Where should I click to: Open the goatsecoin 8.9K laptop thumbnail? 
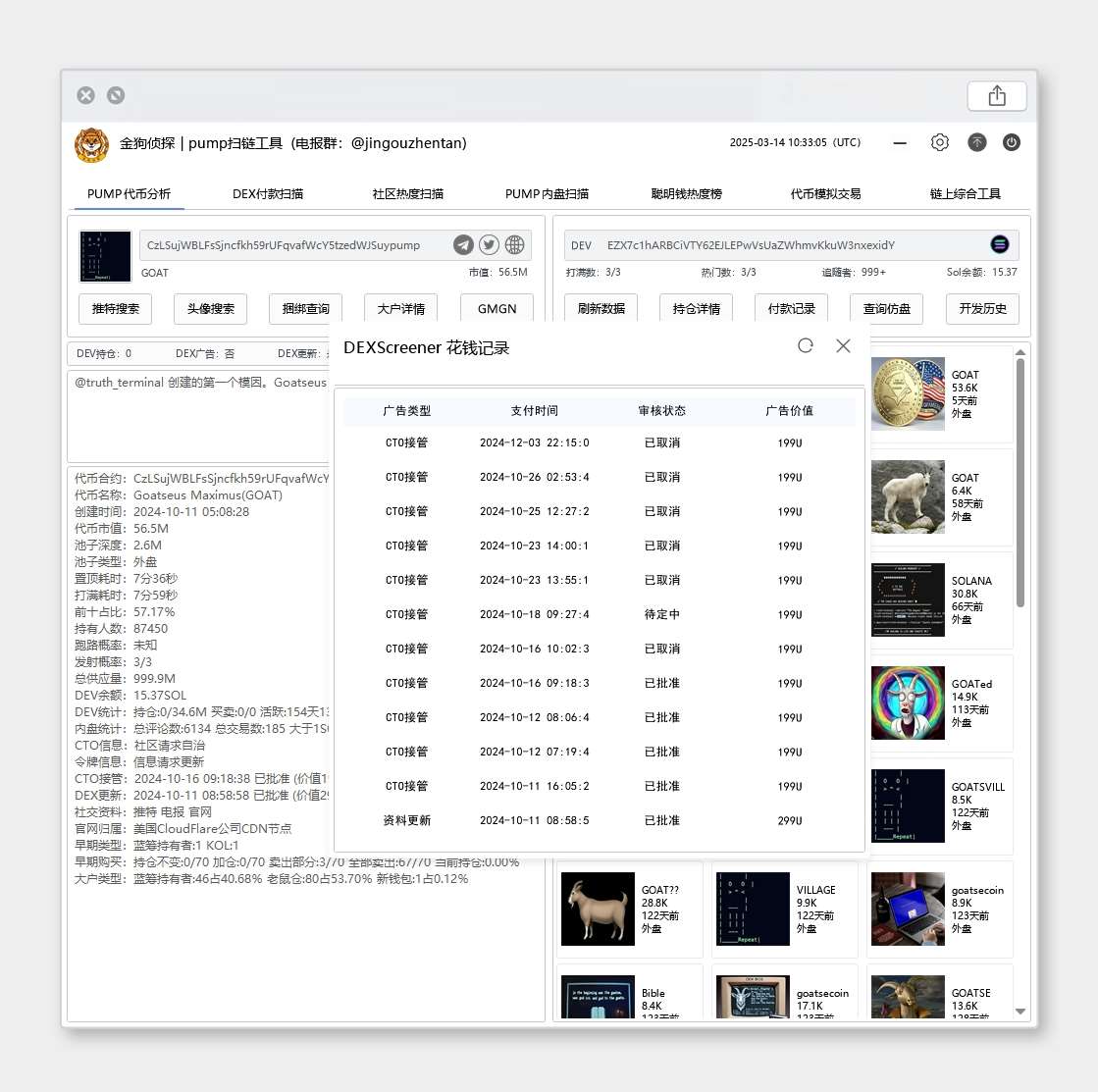pos(908,909)
